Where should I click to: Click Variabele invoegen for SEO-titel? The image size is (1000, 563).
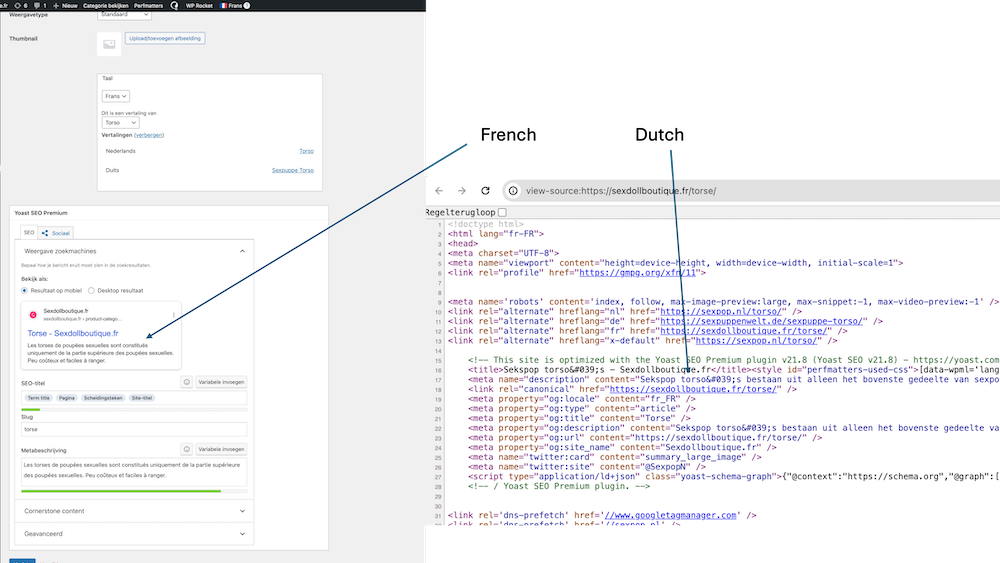point(221,382)
